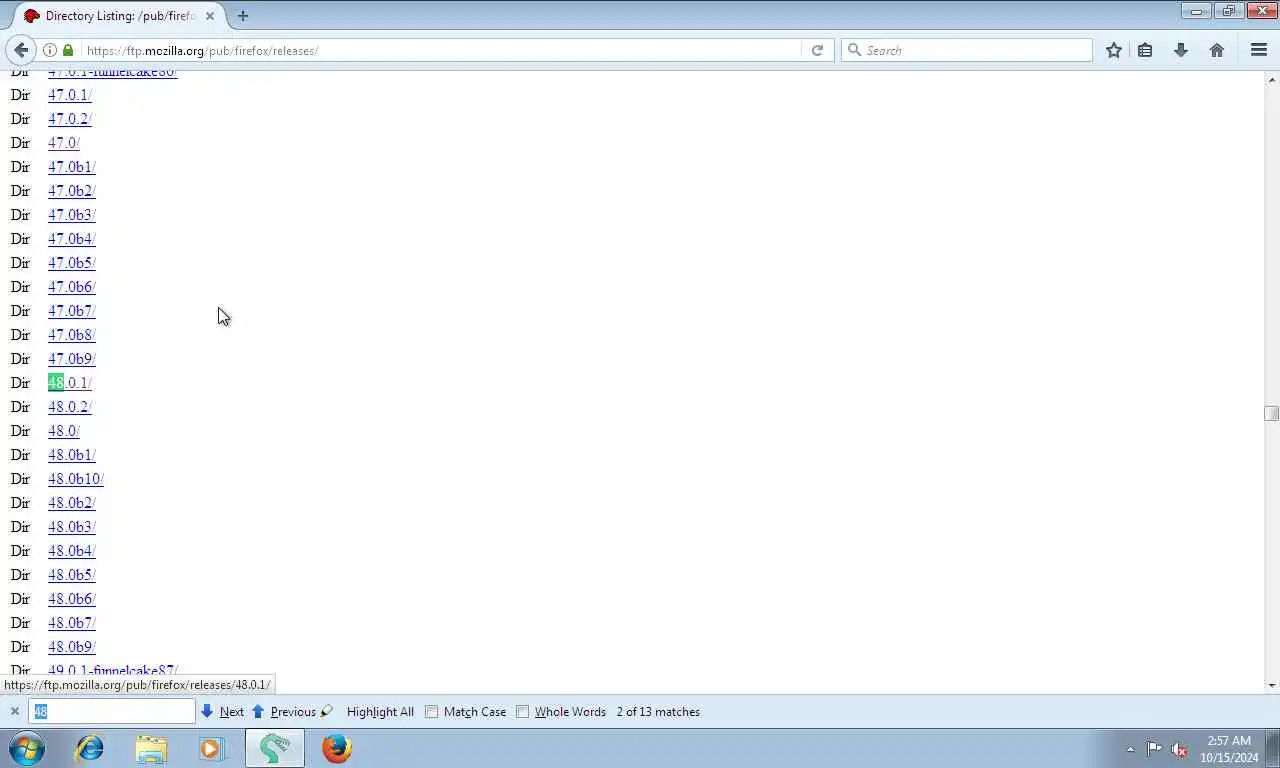Open the 48.0.2/ directory link
1280x768 pixels.
click(69, 407)
